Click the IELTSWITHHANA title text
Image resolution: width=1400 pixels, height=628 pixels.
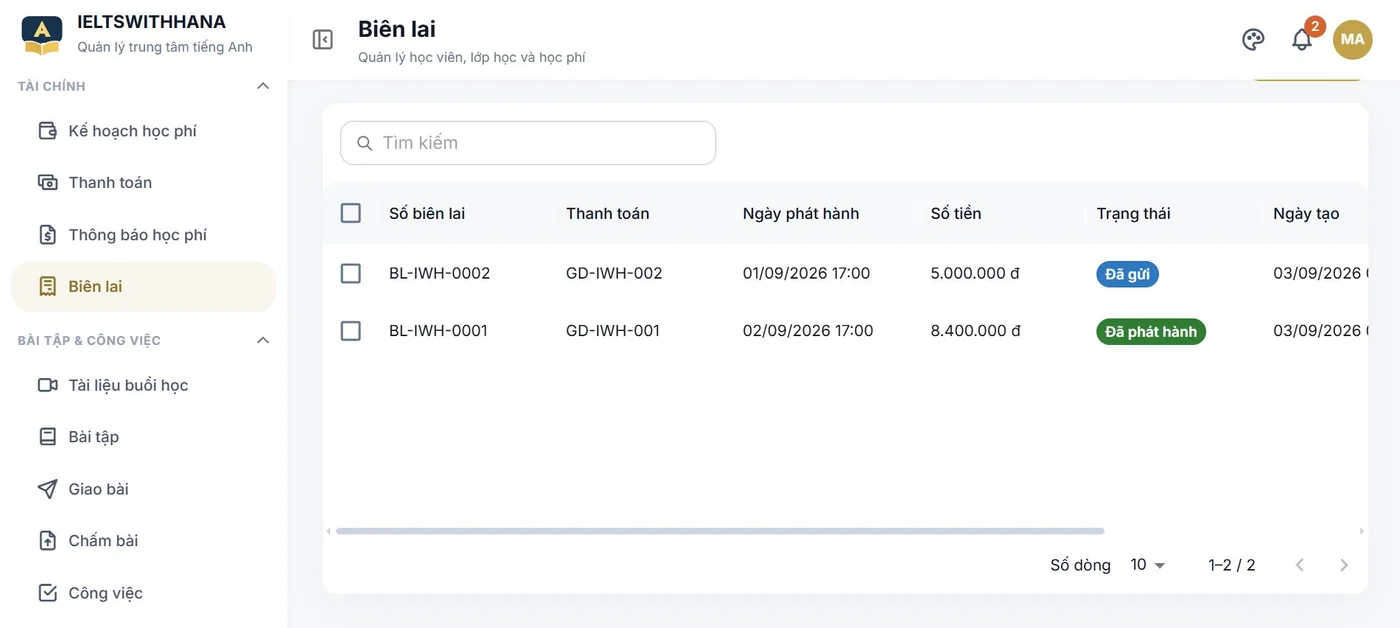pos(151,22)
